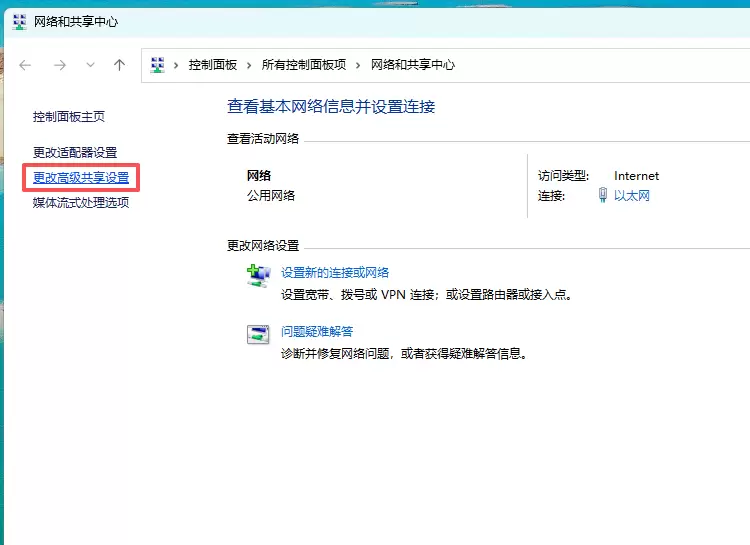Viewport: 750px width, 545px height.
Task: Click the 查看活动网络 section label
Action: 263,139
